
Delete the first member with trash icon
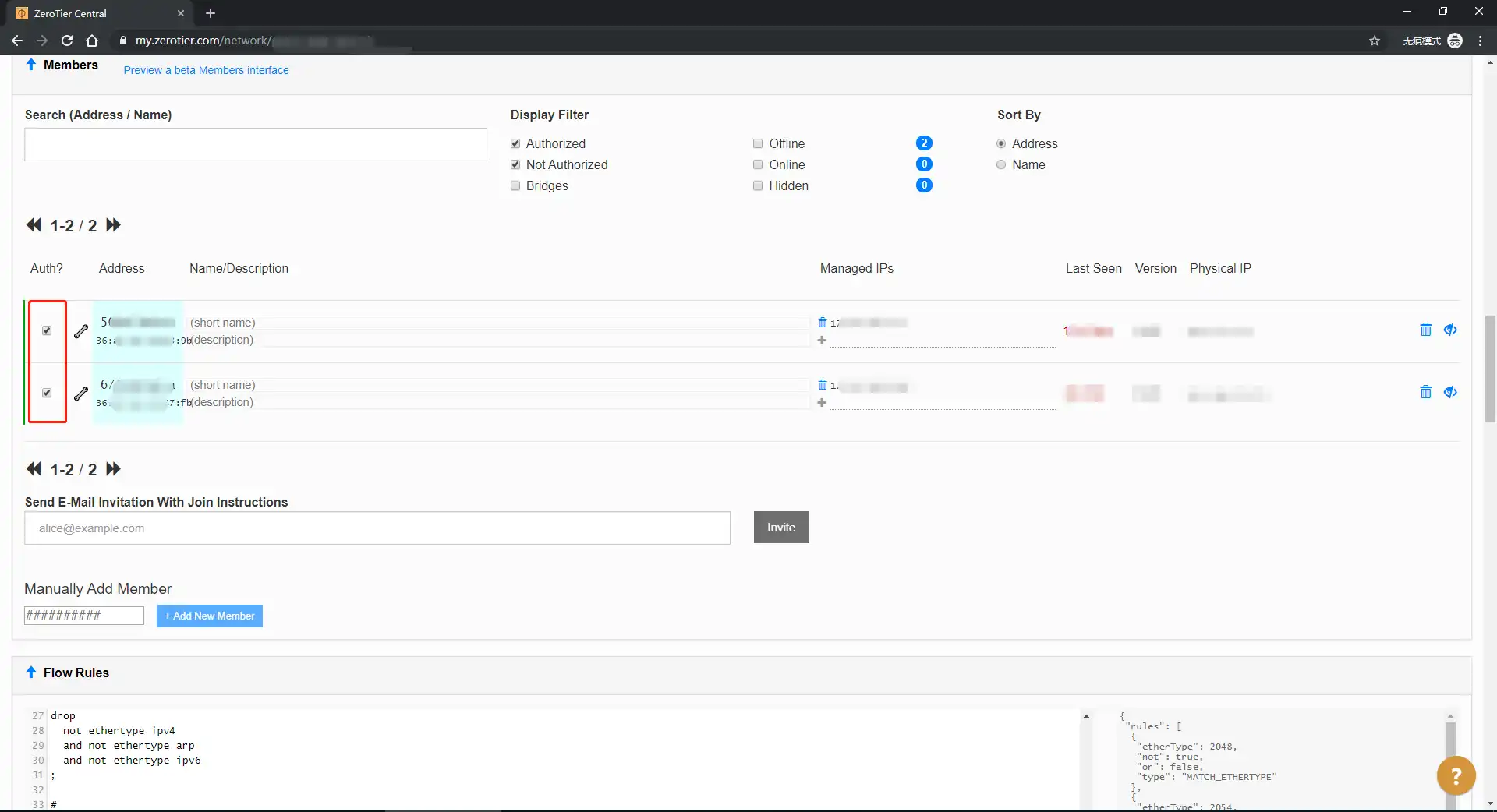1426,330
